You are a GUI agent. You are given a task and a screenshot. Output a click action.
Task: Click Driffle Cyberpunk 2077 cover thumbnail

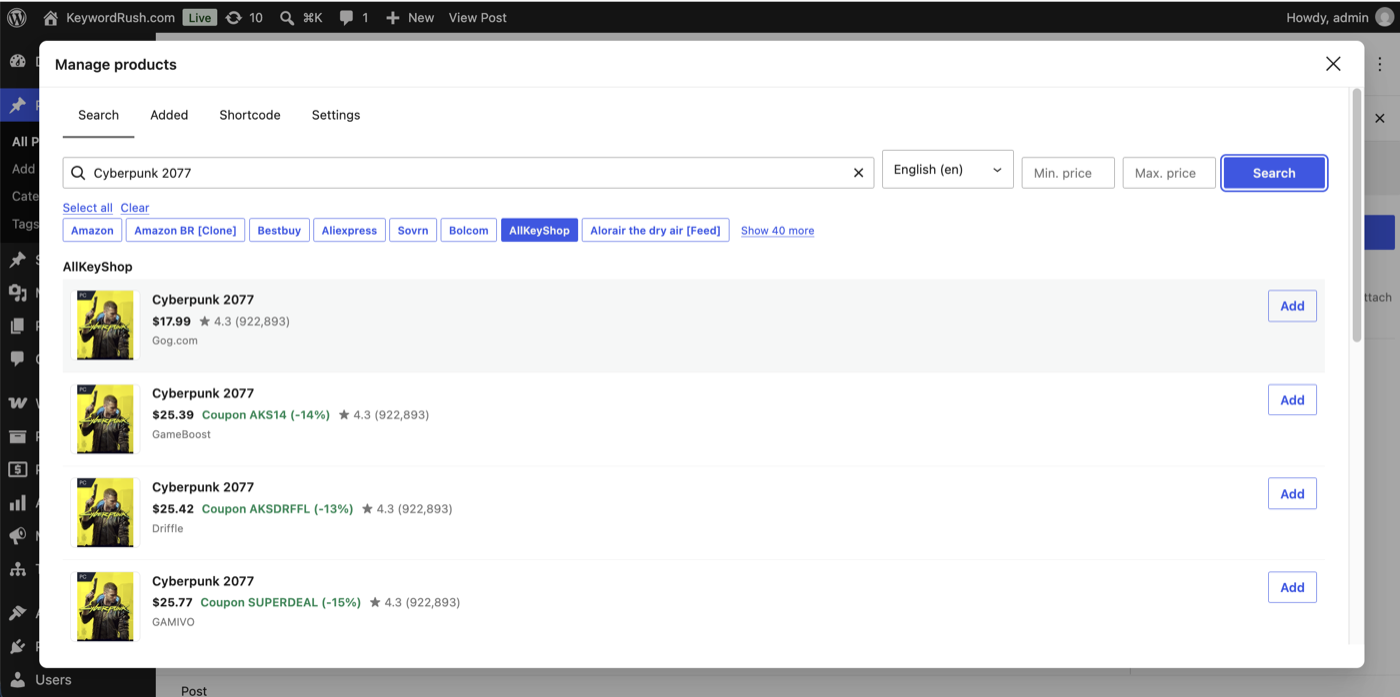[x=105, y=513]
